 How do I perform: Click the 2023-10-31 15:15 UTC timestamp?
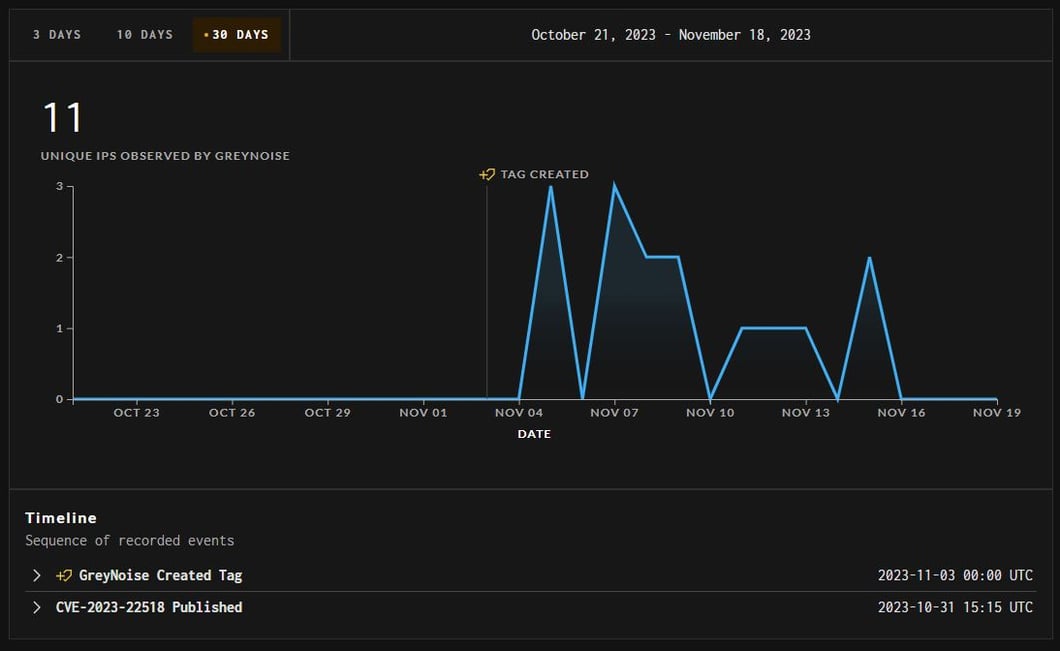point(955,607)
